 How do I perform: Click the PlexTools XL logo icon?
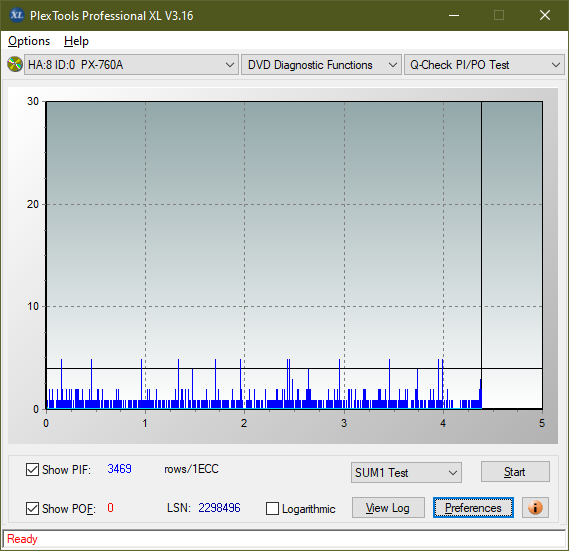[17, 15]
